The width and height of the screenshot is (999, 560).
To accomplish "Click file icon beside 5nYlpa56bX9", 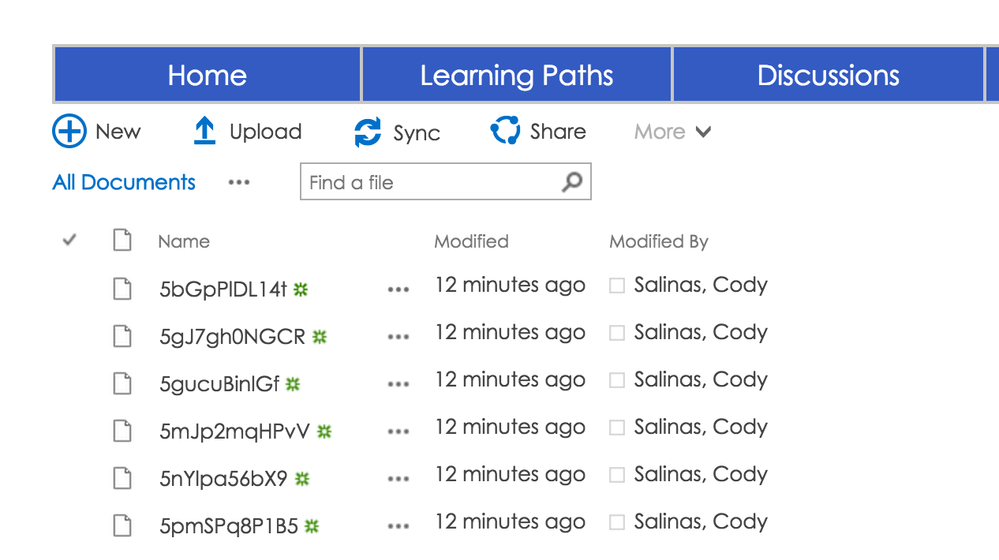I will click(x=122, y=478).
